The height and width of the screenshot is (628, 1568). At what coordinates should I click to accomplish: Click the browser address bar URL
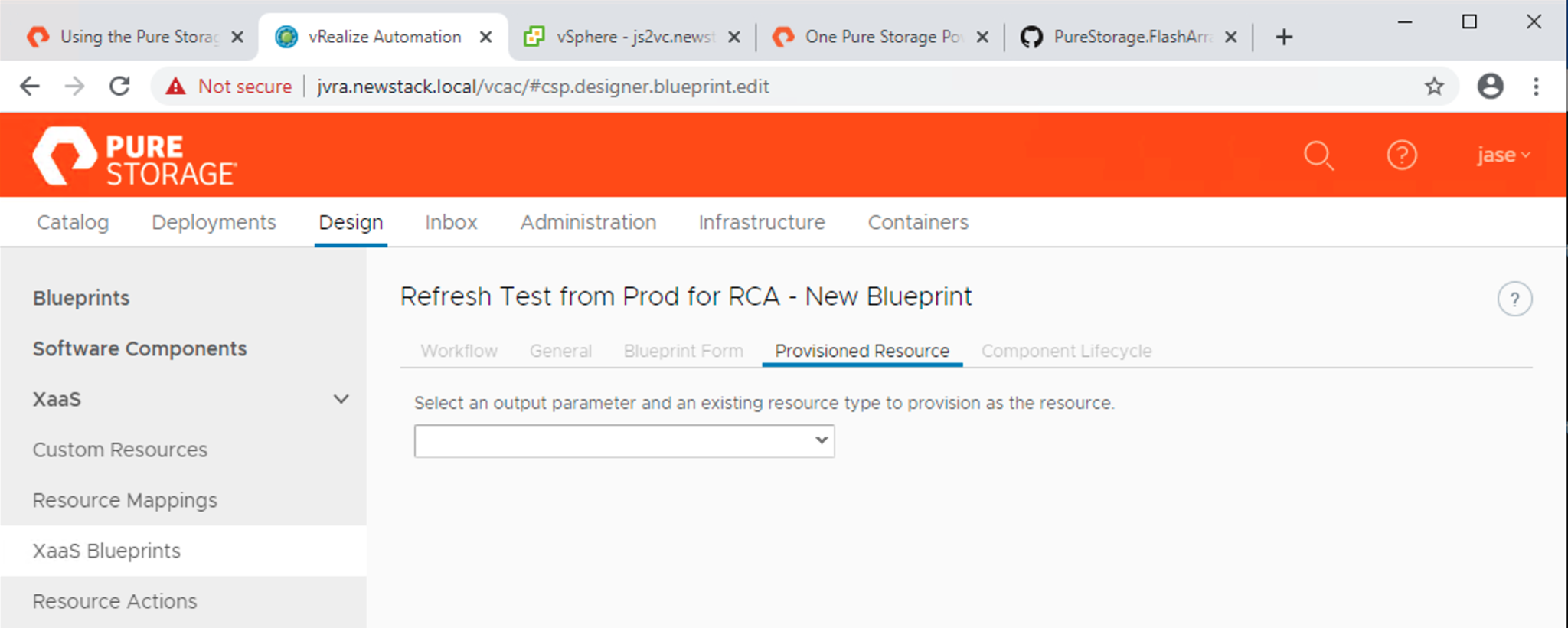pos(543,87)
